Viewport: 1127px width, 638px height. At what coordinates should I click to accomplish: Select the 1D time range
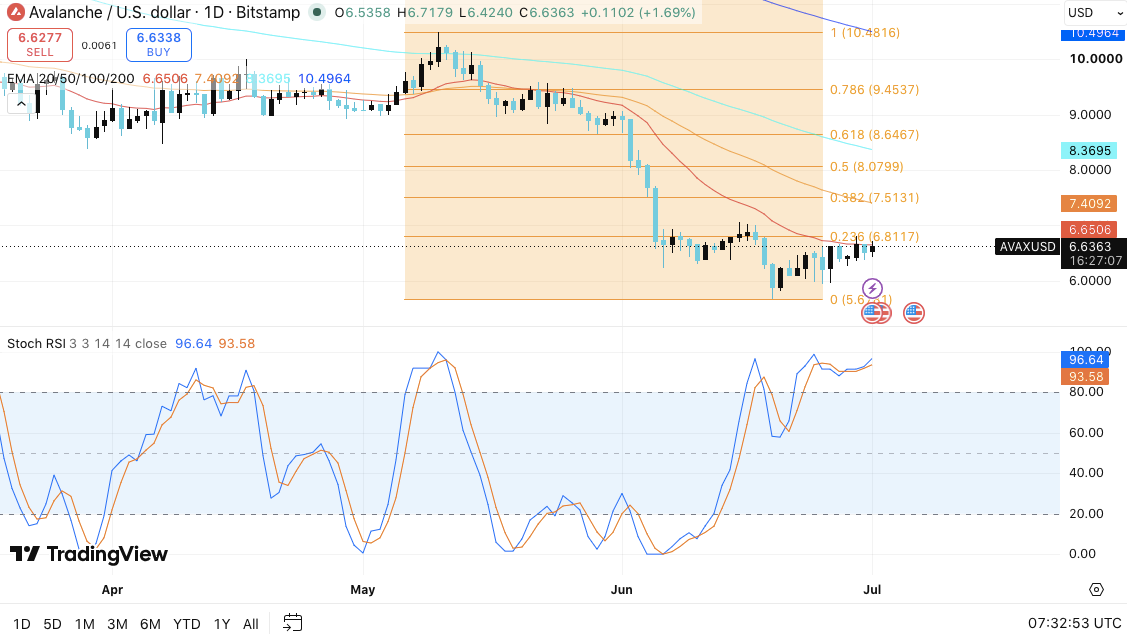point(22,624)
